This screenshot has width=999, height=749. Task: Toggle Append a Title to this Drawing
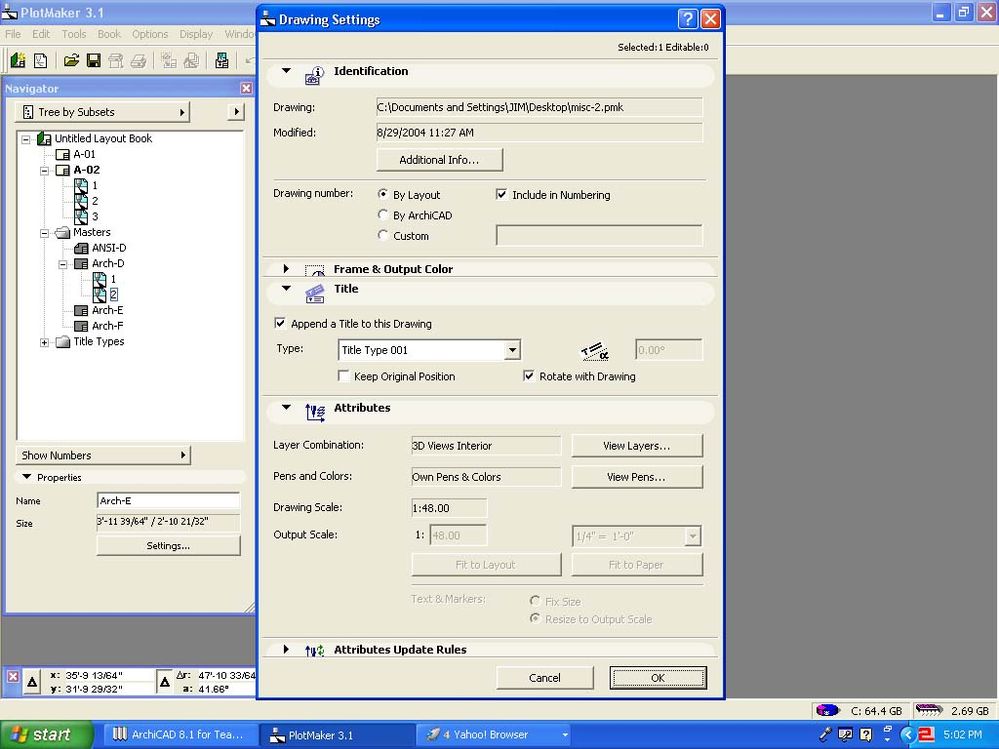[280, 323]
